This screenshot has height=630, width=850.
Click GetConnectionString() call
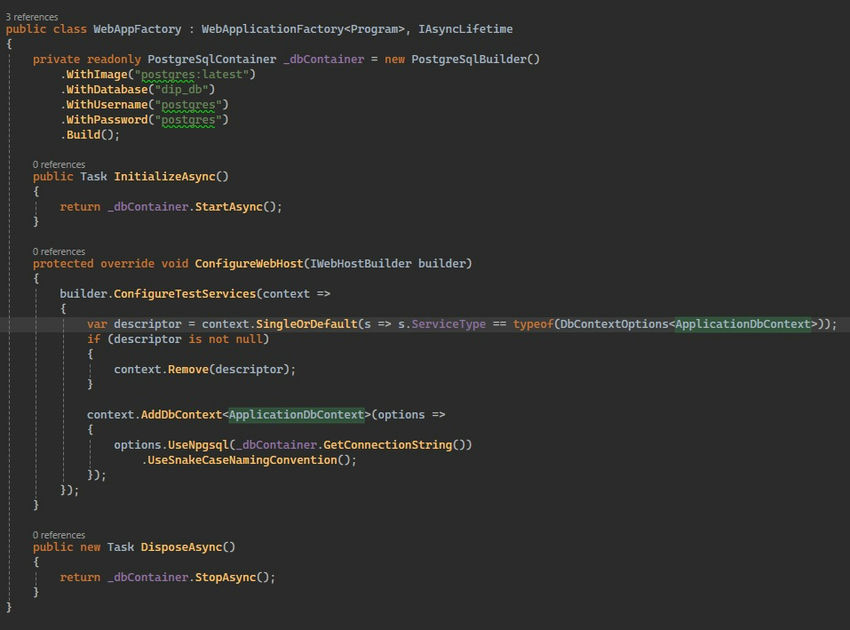coord(394,445)
